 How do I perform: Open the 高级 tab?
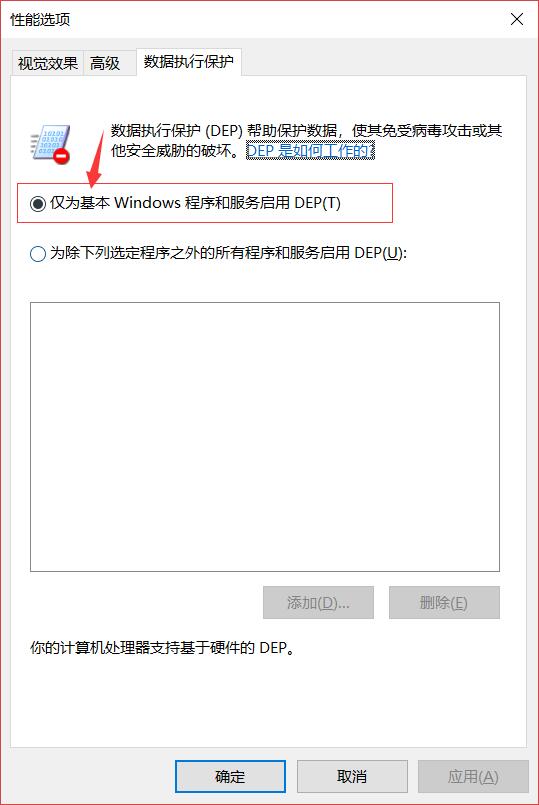tap(105, 63)
